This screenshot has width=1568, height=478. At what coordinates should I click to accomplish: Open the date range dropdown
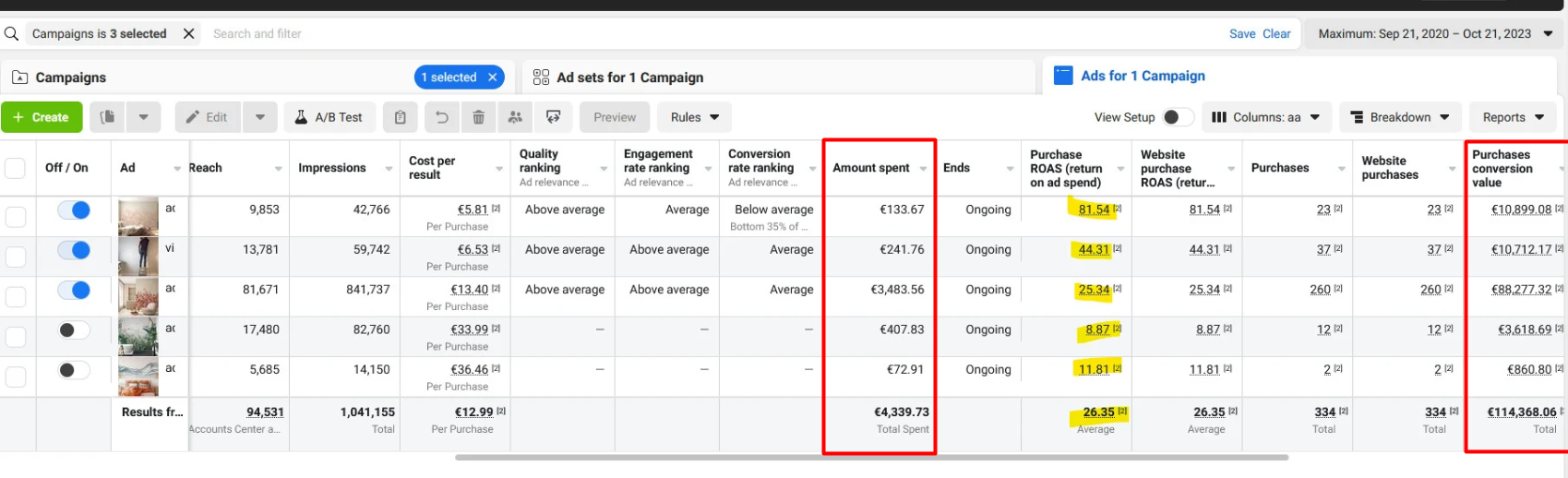click(1435, 34)
